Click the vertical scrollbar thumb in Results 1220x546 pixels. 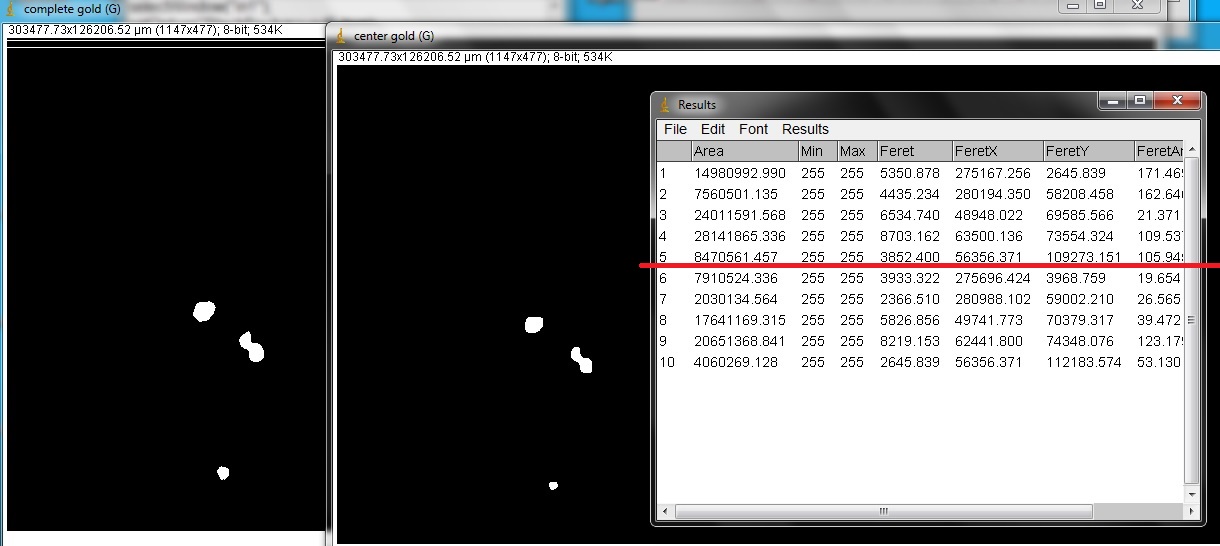(x=1190, y=320)
